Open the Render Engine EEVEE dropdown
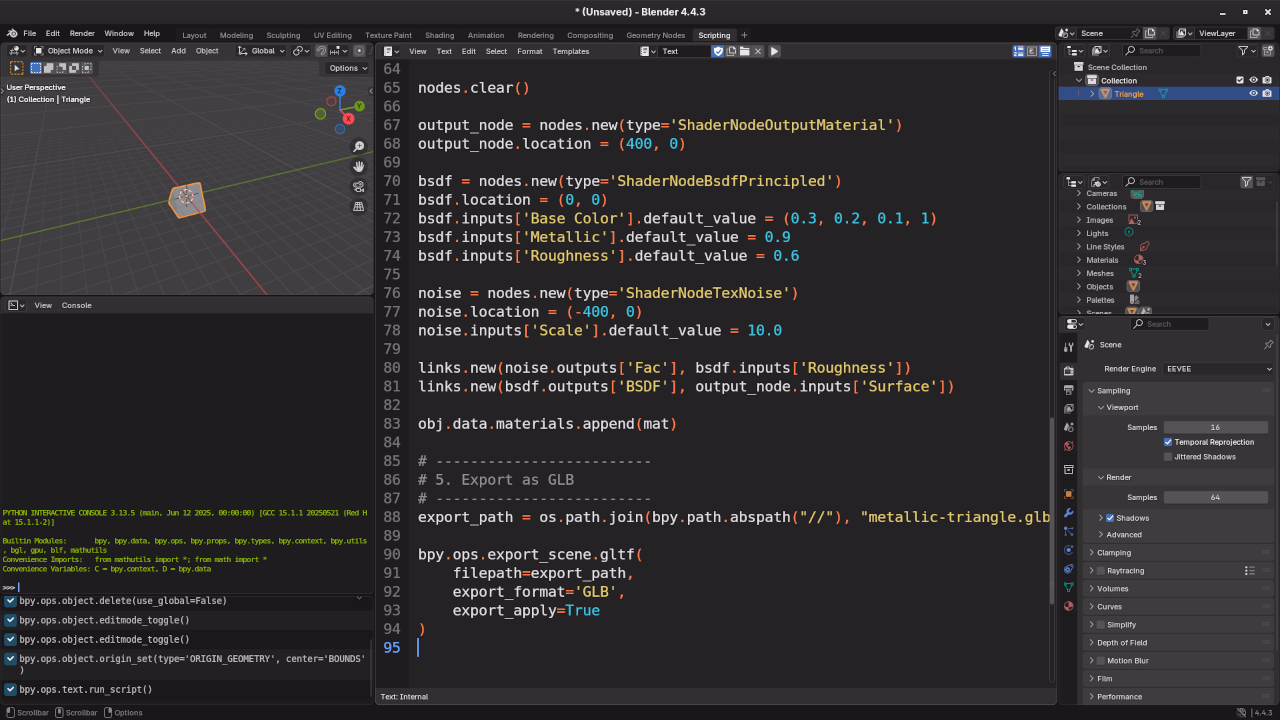Screen dimensions: 1280x720 coord(1219,369)
